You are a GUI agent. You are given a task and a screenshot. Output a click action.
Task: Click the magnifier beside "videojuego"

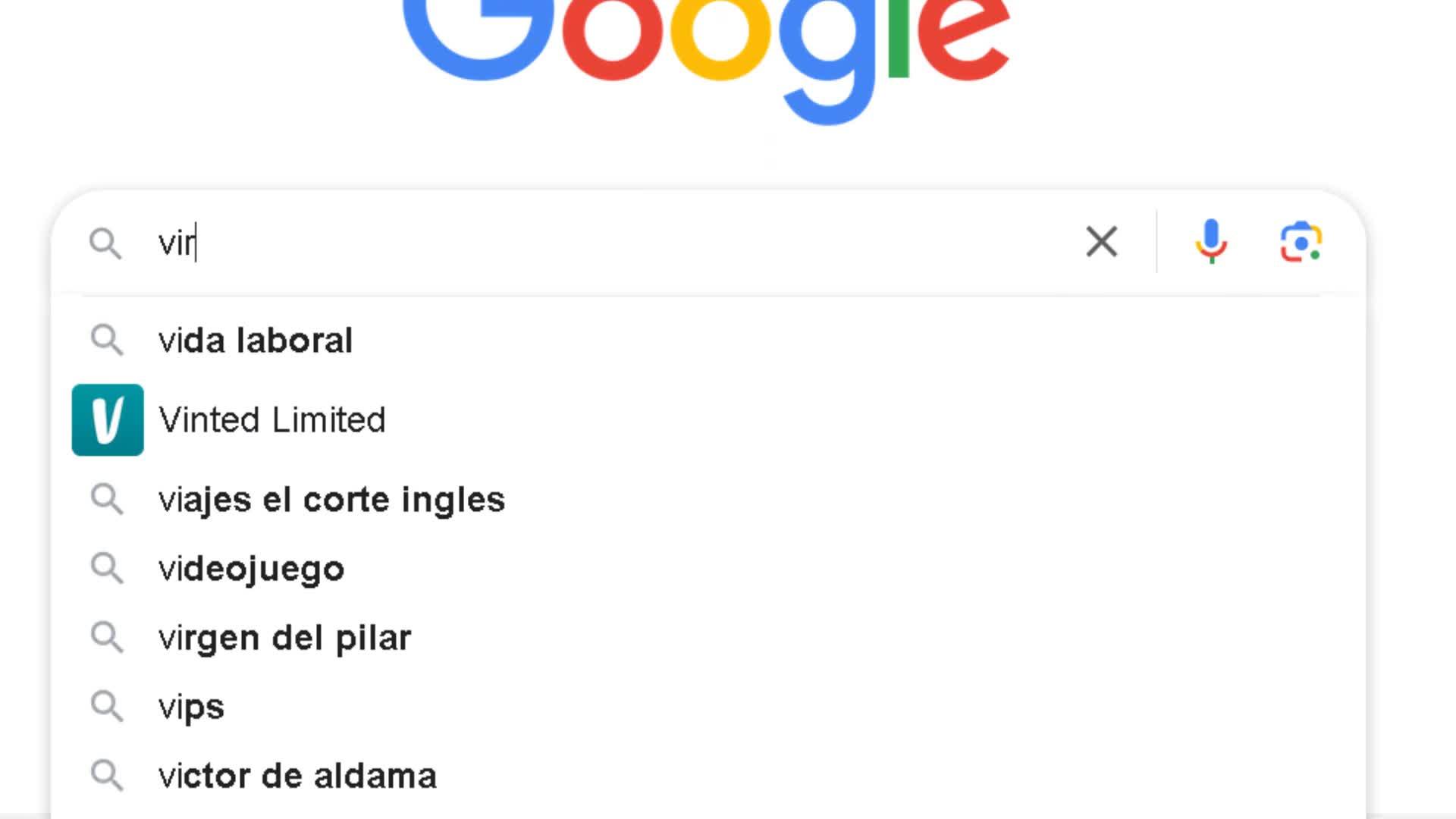(107, 568)
